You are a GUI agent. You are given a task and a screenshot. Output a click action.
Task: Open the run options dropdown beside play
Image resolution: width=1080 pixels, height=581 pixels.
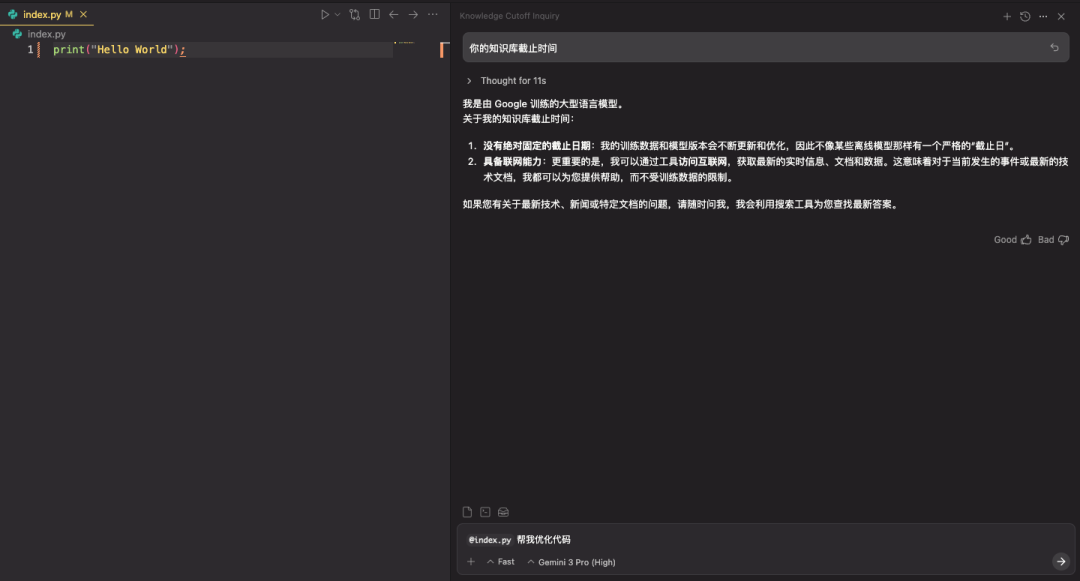point(337,14)
